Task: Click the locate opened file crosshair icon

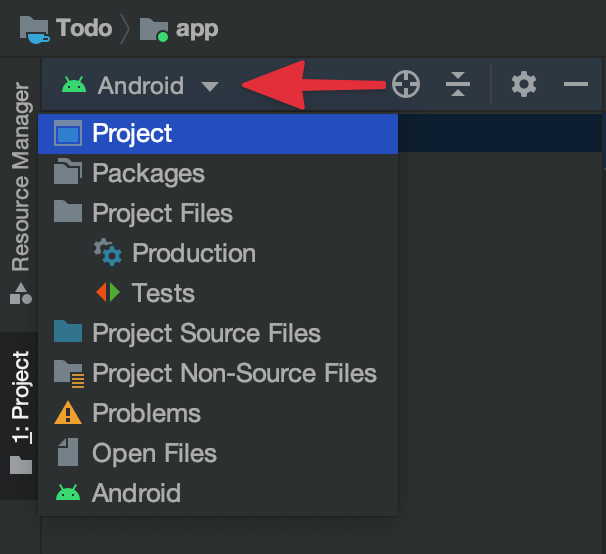Action: point(406,84)
